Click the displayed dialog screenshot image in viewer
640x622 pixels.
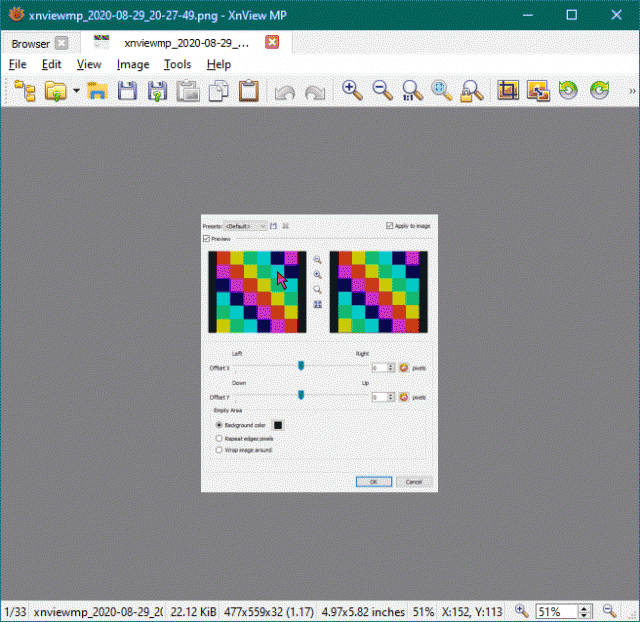tap(319, 353)
